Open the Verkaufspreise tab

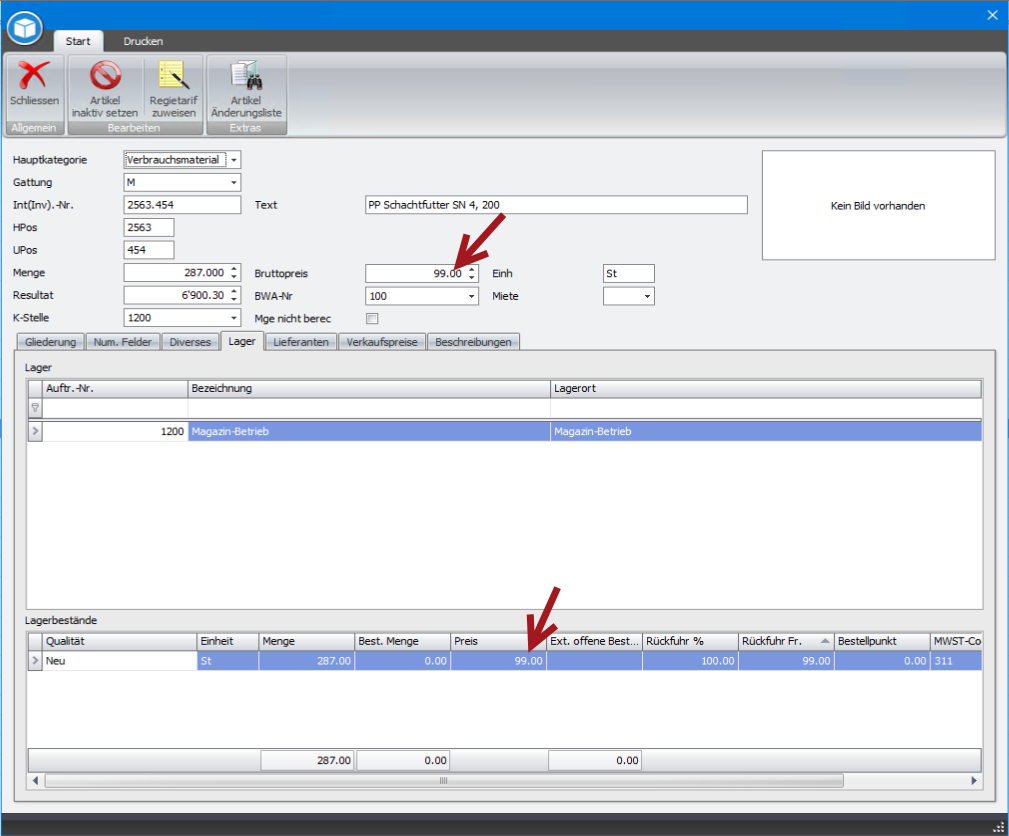pyautogui.click(x=382, y=342)
